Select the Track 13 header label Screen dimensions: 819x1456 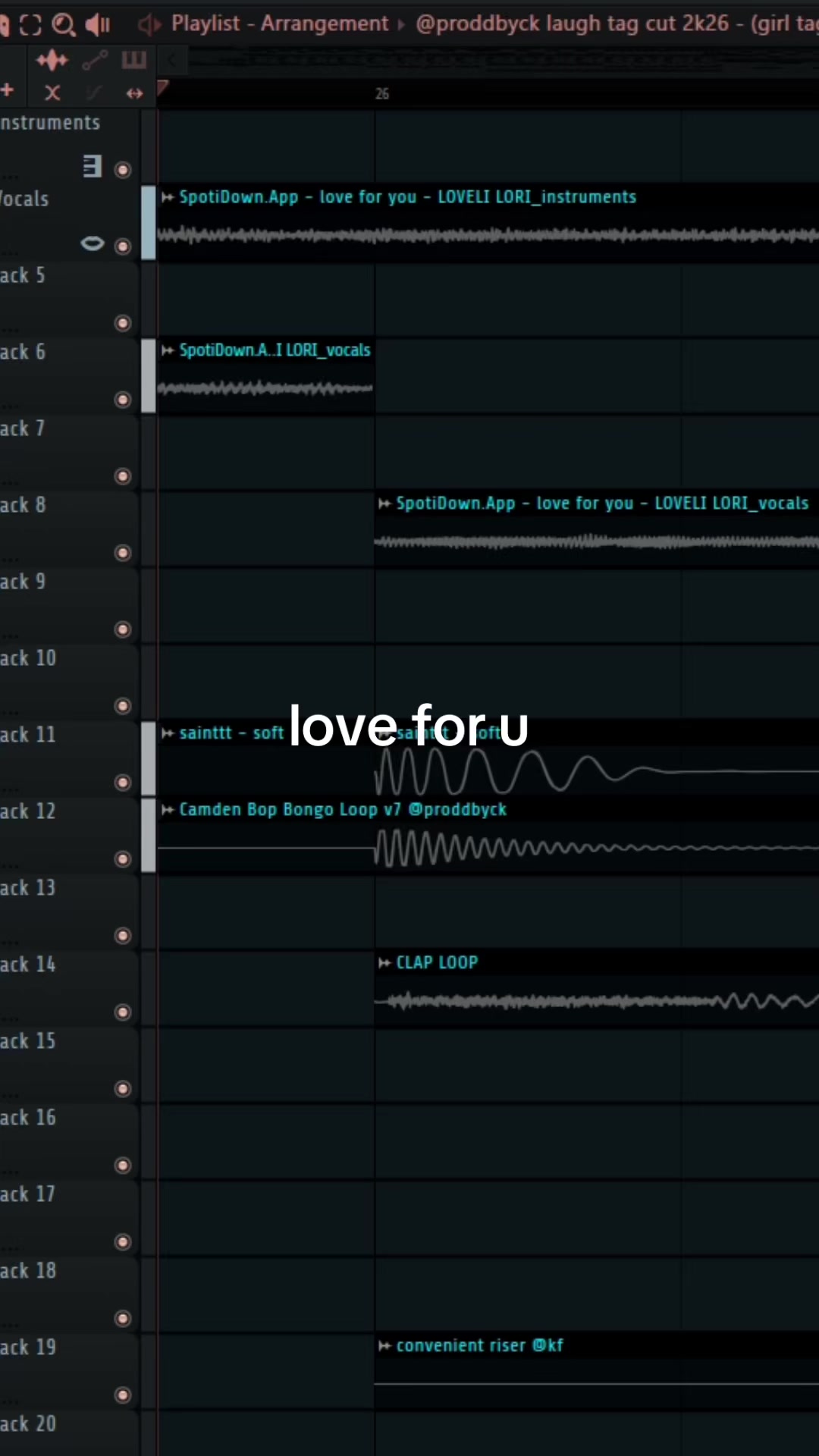(28, 889)
